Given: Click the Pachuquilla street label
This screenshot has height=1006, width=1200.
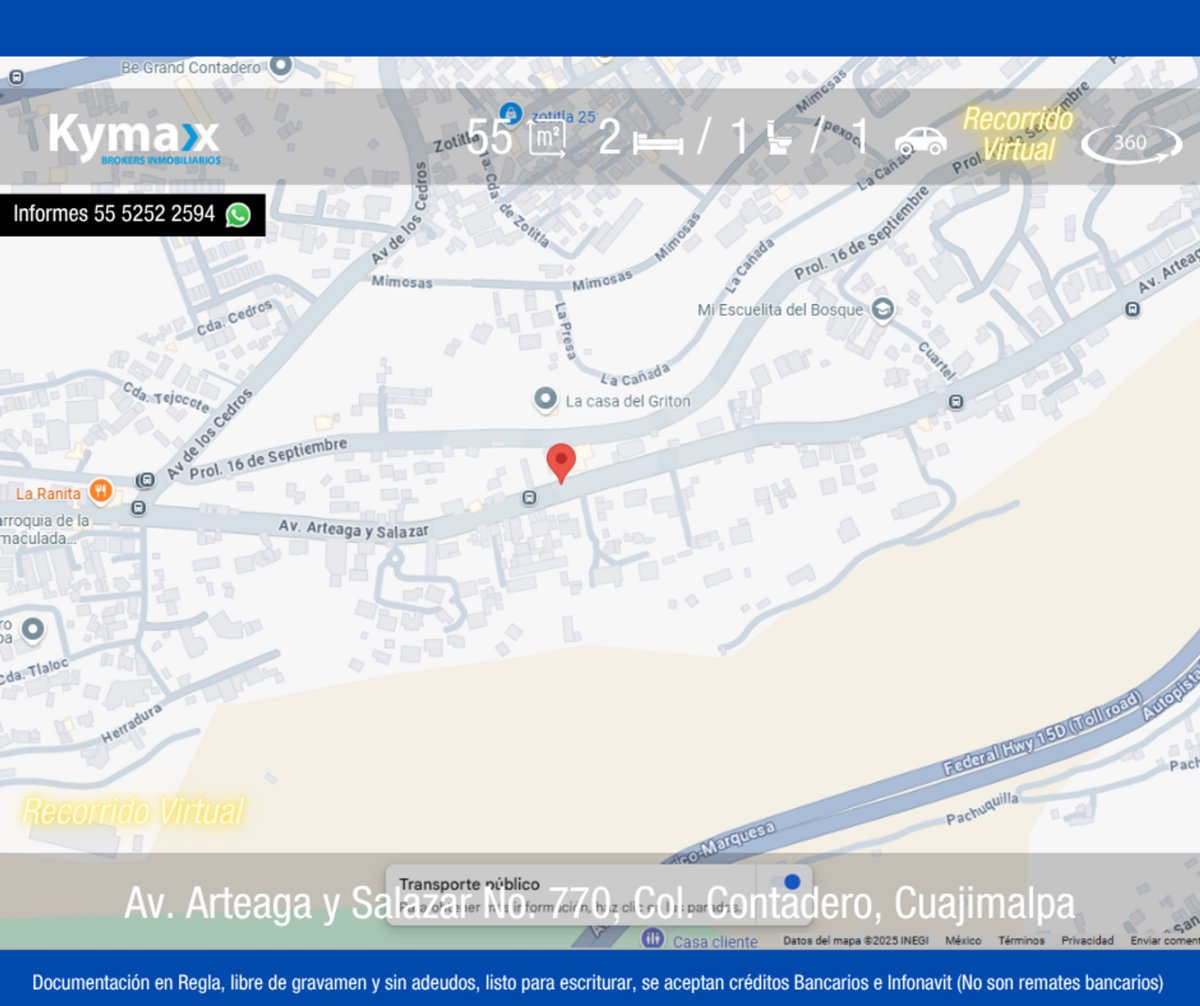Looking at the screenshot, I should point(983,808).
